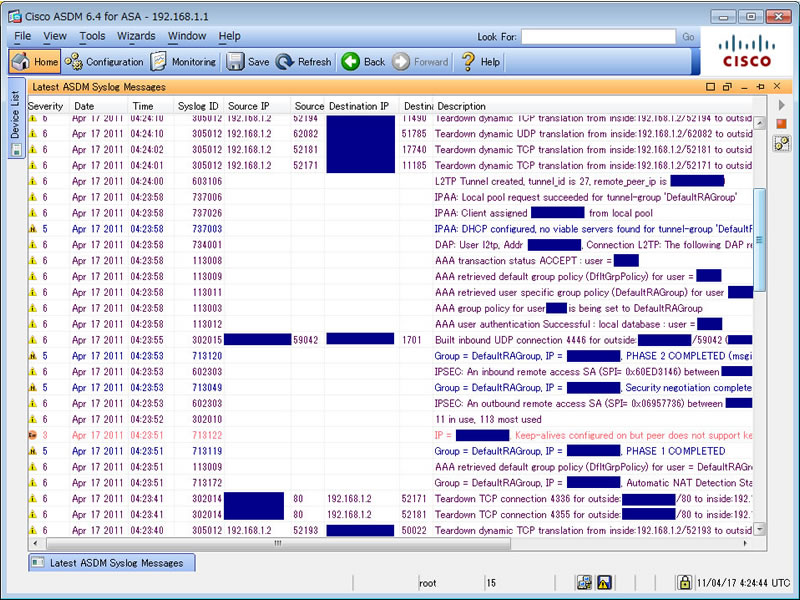The image size is (800, 600).
Task: Refresh ASDM with the Refresh button
Action: coord(303,62)
